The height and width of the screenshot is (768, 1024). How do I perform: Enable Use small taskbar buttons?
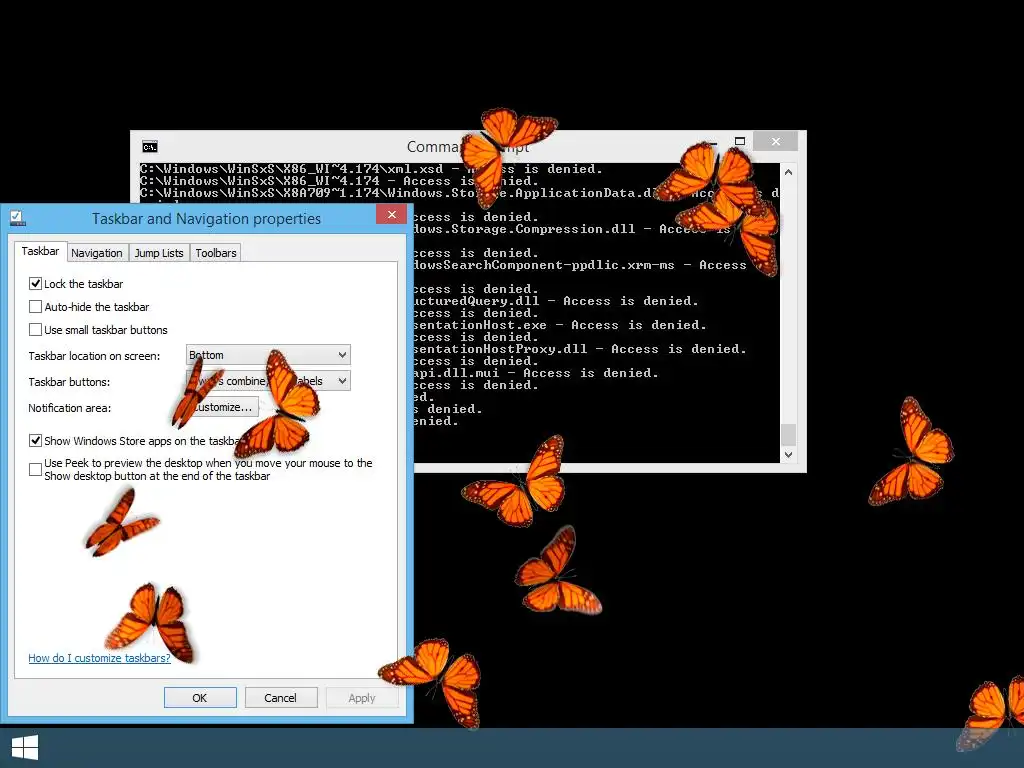35,329
